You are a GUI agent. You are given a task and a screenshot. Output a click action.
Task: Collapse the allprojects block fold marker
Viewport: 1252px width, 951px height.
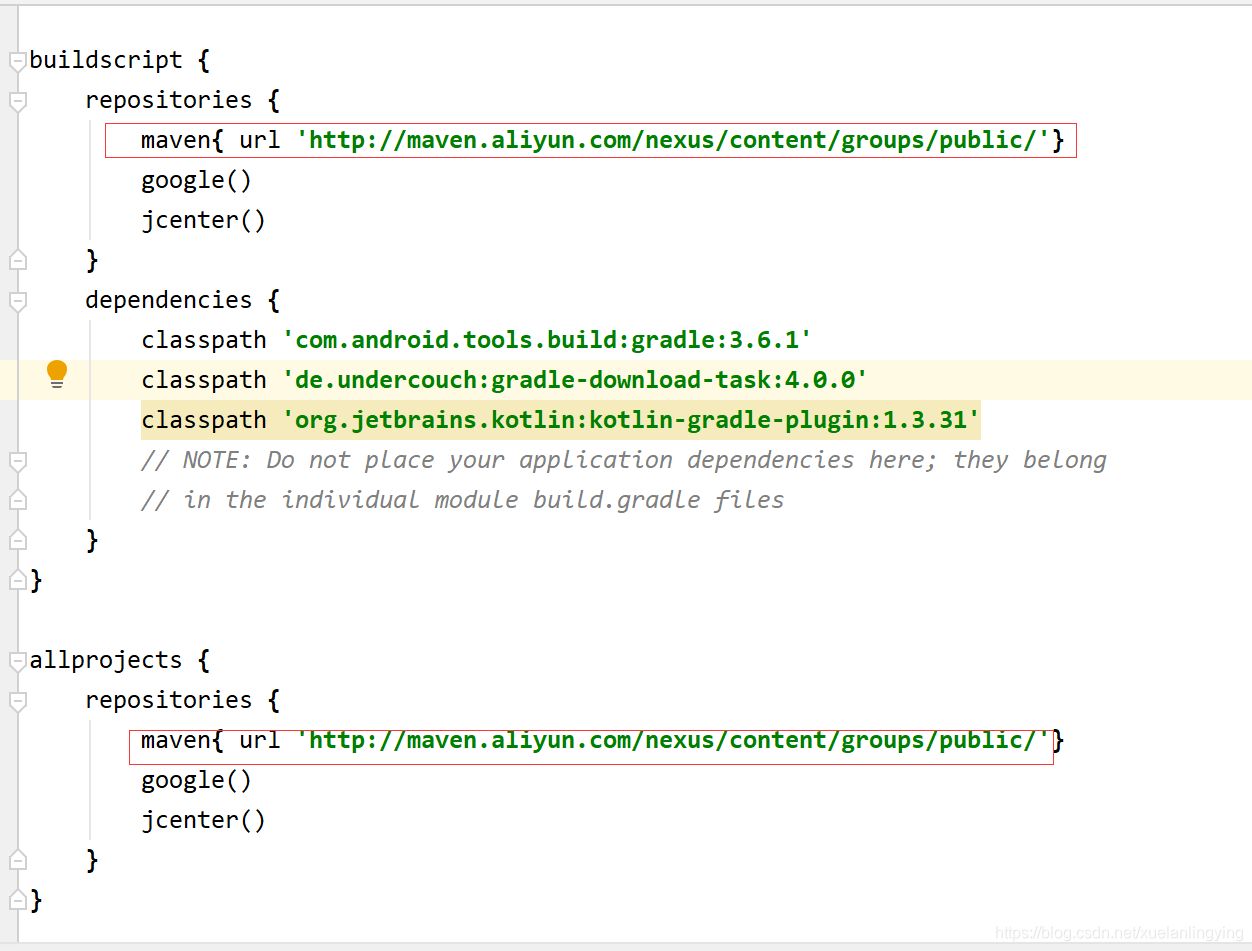(x=17, y=661)
